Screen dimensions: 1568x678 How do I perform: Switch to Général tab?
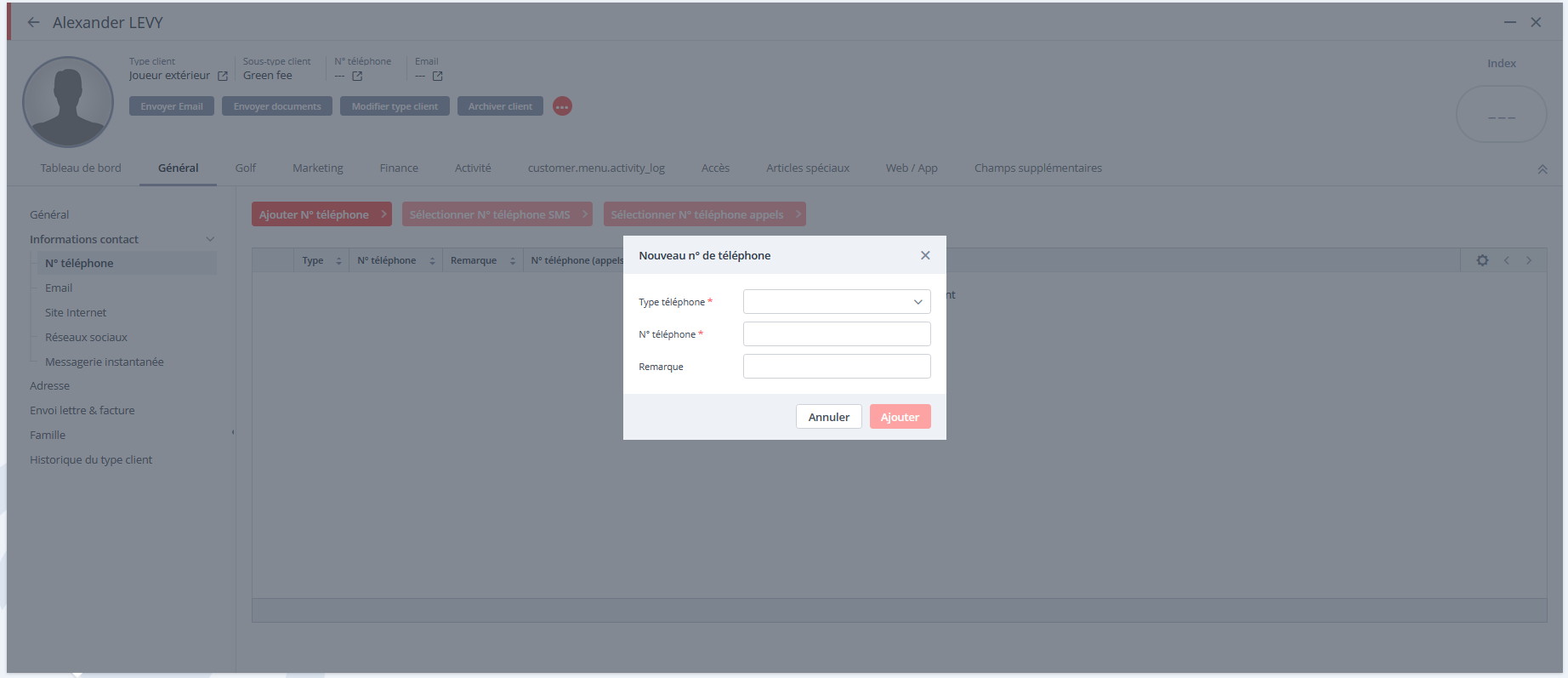click(179, 168)
